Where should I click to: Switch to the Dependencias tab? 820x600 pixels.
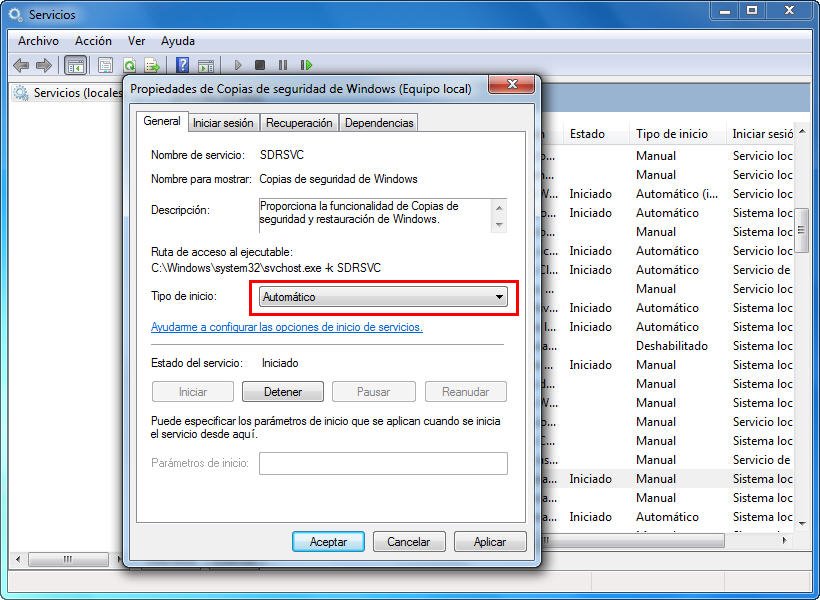[x=379, y=123]
